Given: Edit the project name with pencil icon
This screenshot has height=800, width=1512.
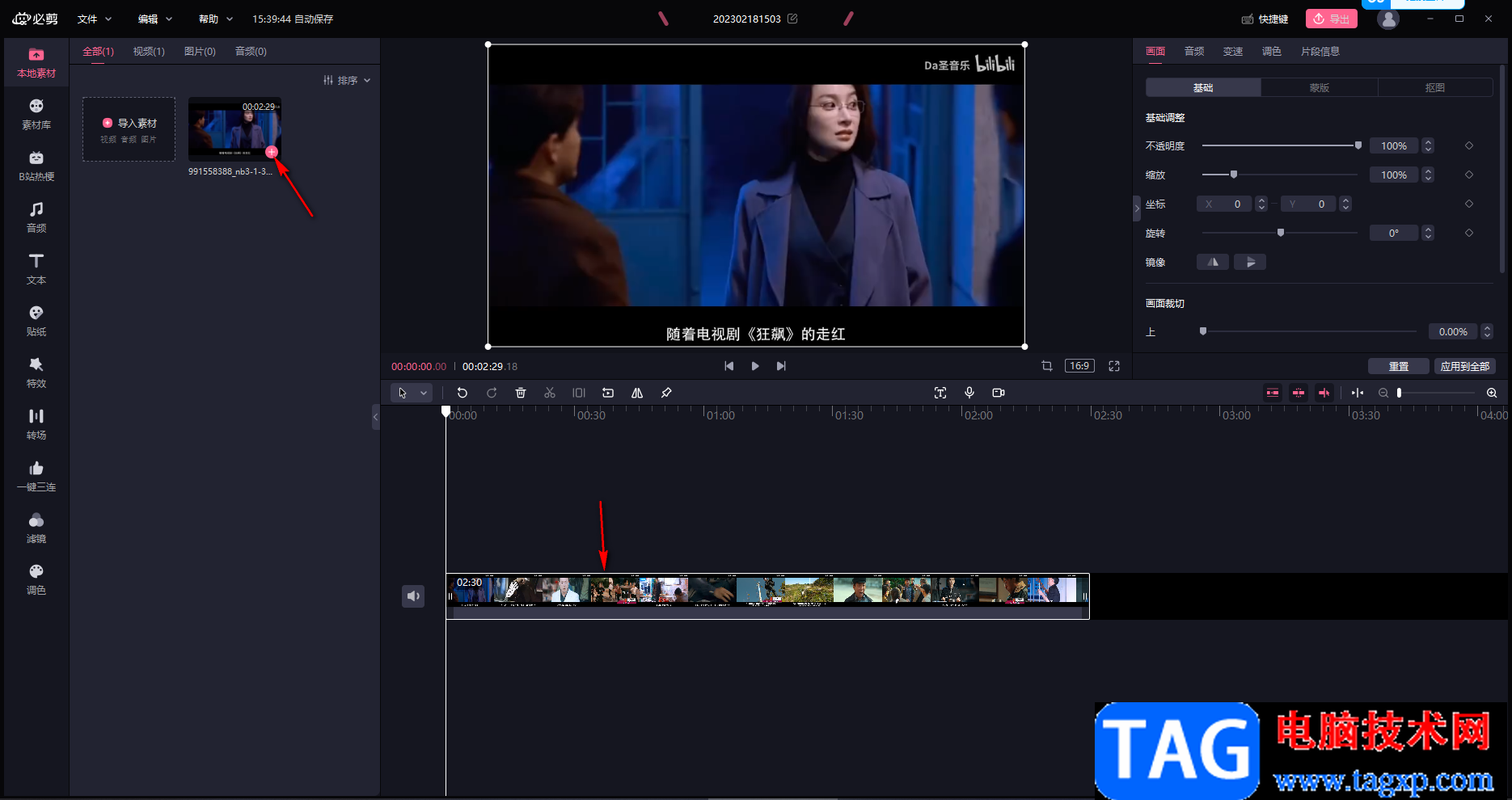Looking at the screenshot, I should 792,19.
